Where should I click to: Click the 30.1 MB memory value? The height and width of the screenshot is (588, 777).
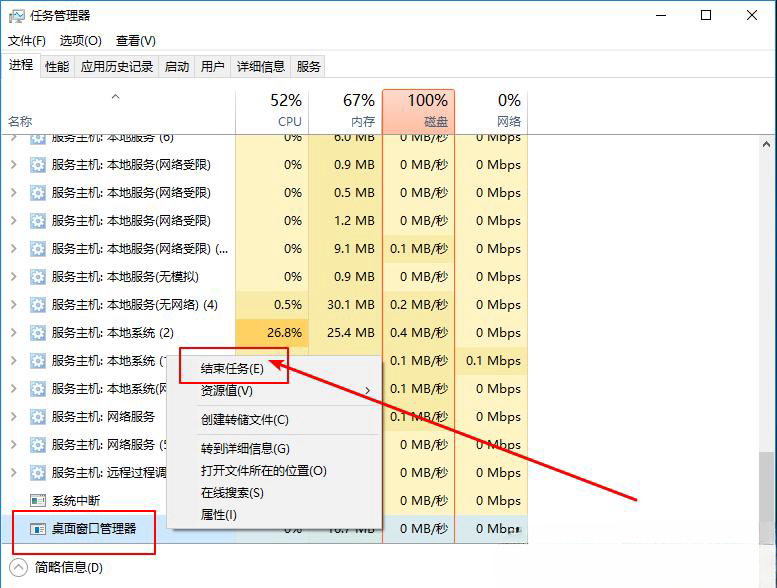pyautogui.click(x=350, y=305)
